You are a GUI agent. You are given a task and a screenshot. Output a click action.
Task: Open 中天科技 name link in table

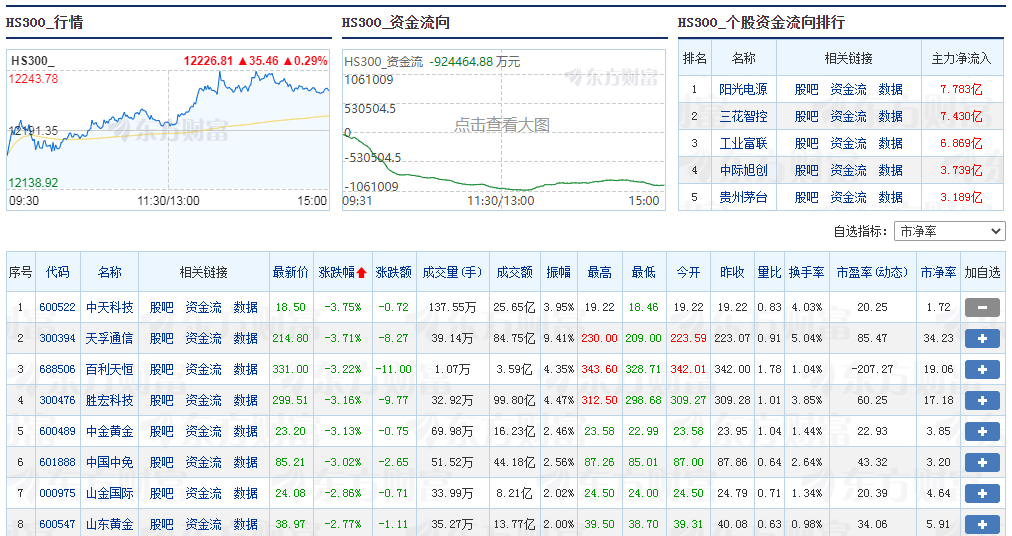[x=110, y=307]
